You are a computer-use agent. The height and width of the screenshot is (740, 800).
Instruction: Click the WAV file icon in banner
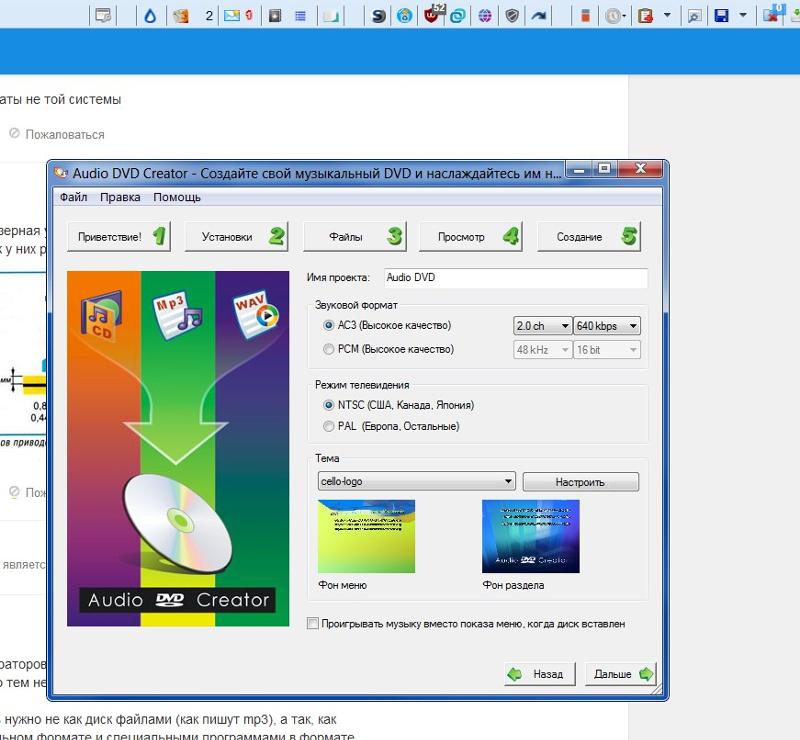click(x=256, y=315)
